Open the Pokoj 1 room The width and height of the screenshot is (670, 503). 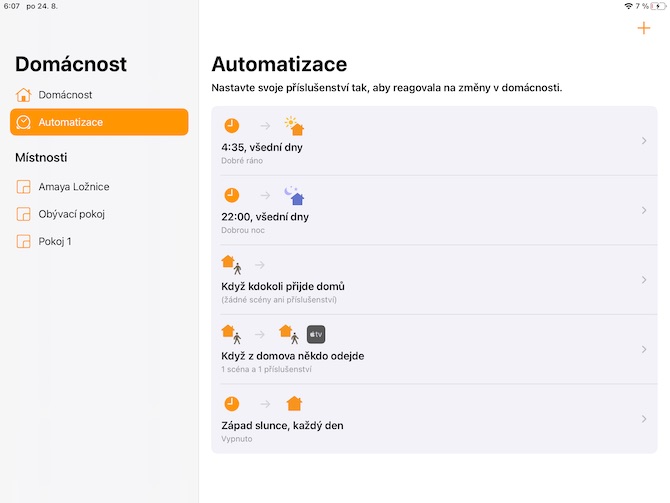55,241
